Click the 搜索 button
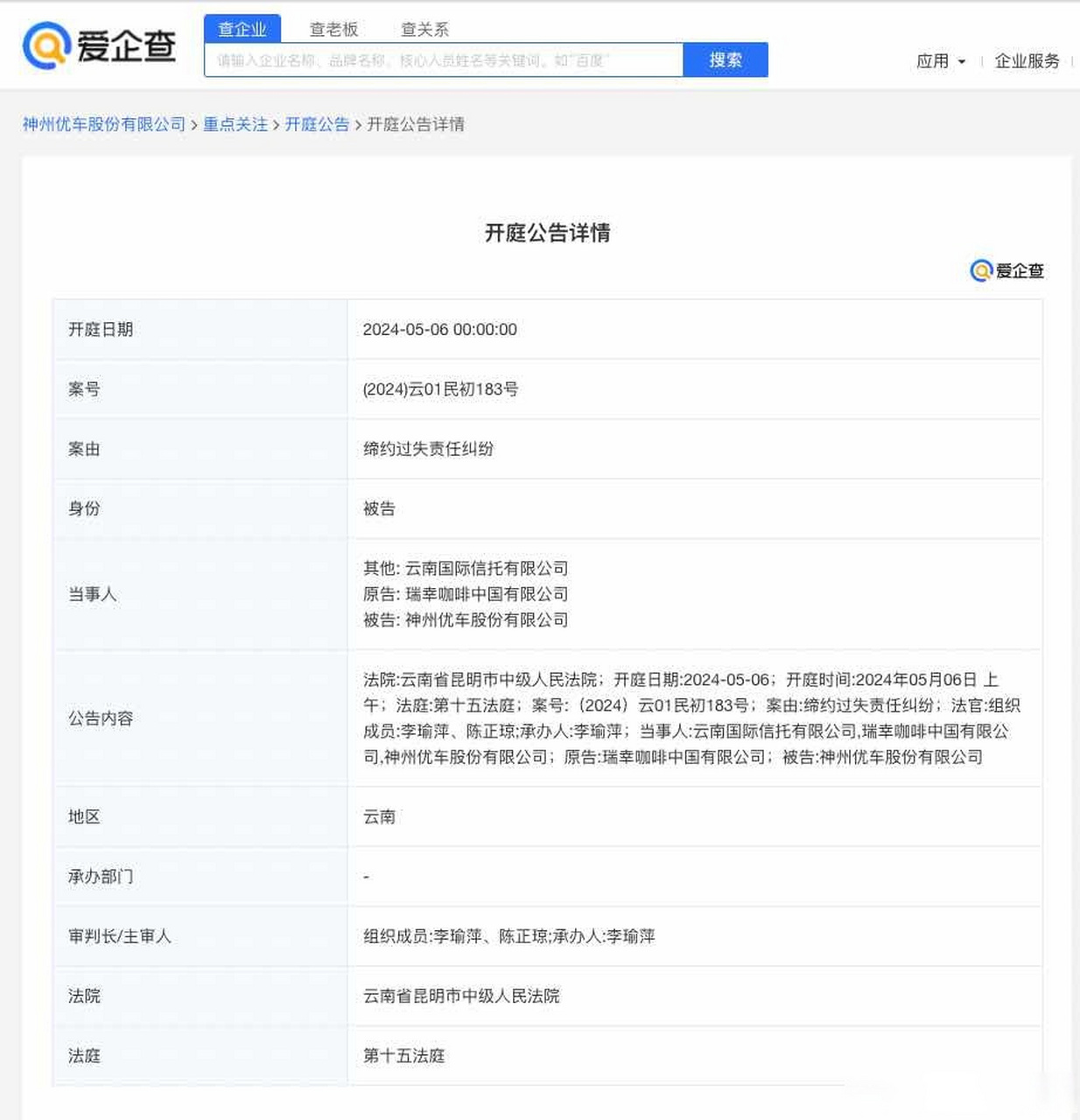Screen dimensions: 1080x1120 726,60
